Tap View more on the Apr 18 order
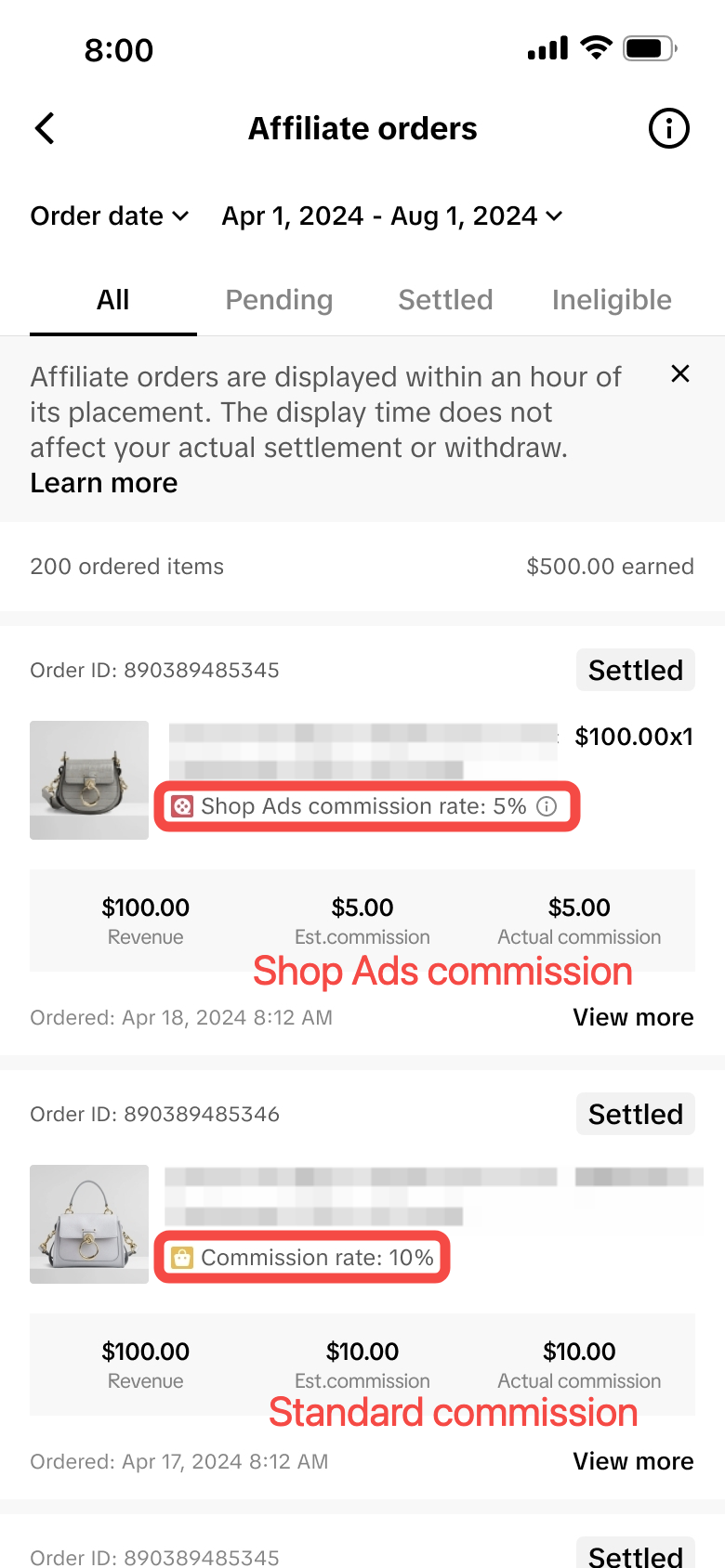 click(x=633, y=1017)
